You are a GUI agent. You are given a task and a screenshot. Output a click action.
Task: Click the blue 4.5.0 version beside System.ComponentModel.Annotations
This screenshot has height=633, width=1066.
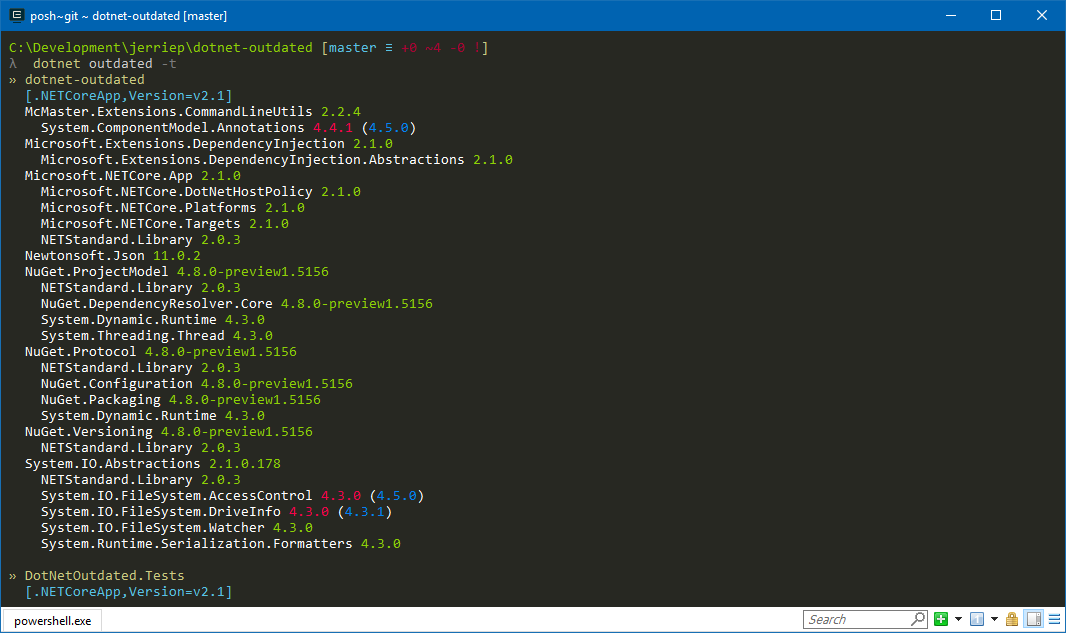click(x=388, y=128)
